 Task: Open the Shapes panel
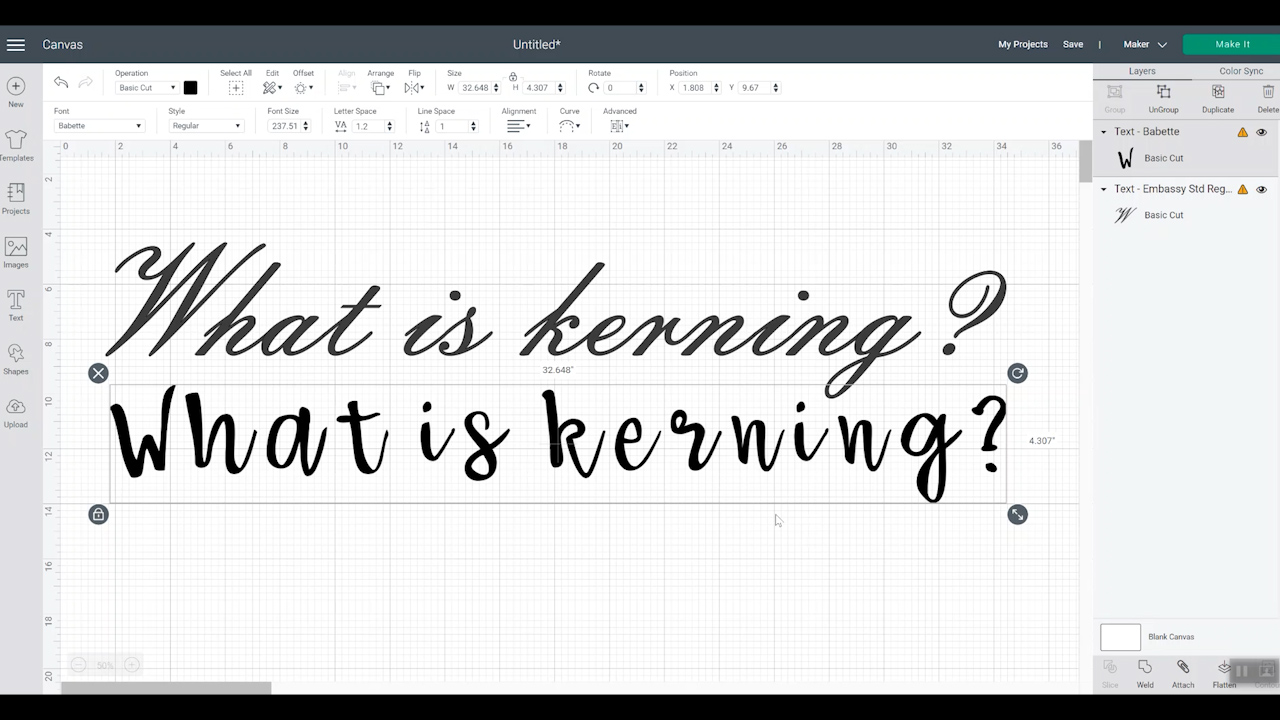[x=16, y=353]
